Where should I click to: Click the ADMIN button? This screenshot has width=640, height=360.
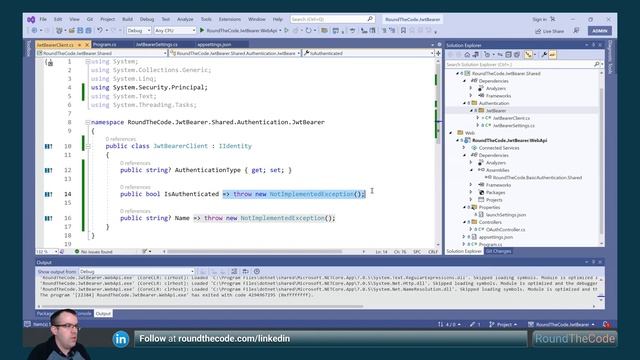pyautogui.click(x=600, y=31)
